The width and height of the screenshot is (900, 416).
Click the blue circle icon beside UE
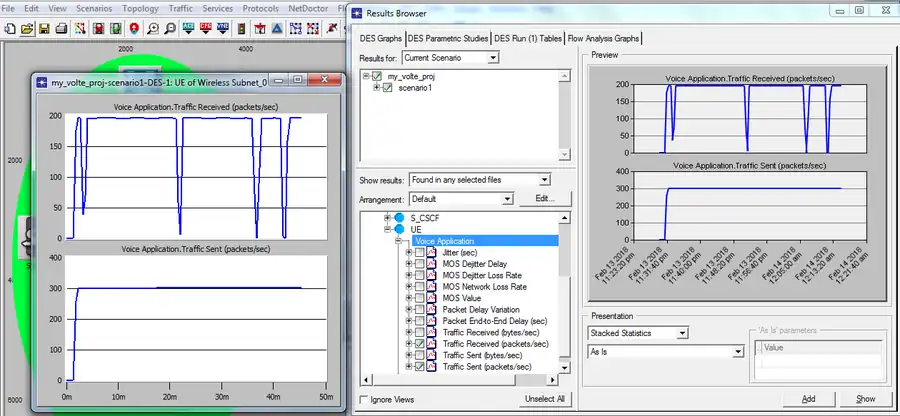[x=399, y=230]
